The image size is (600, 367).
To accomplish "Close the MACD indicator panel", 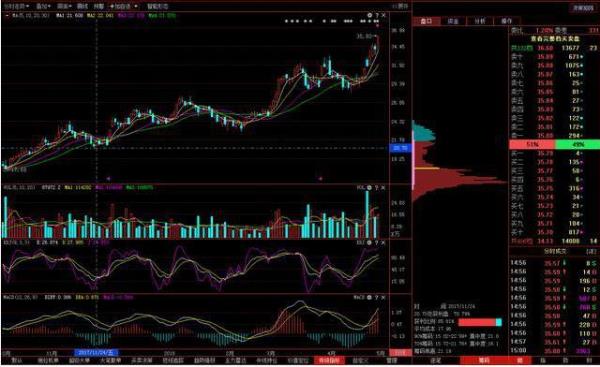I will click(x=384, y=297).
